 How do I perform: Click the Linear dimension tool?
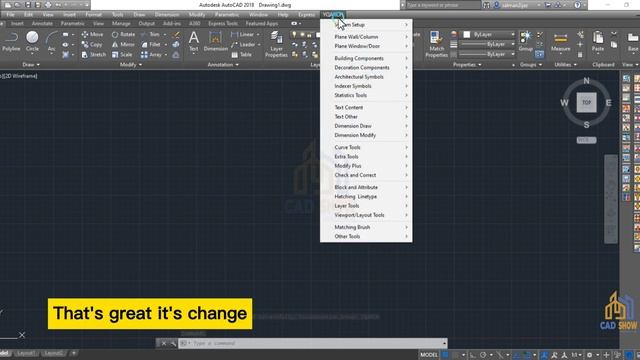242,34
